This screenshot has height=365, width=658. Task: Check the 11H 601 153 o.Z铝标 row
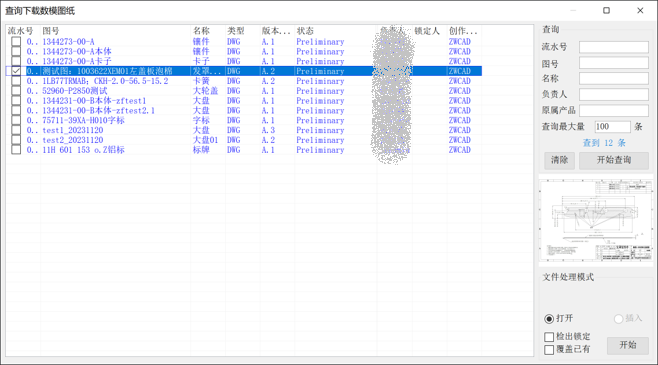[x=16, y=150]
